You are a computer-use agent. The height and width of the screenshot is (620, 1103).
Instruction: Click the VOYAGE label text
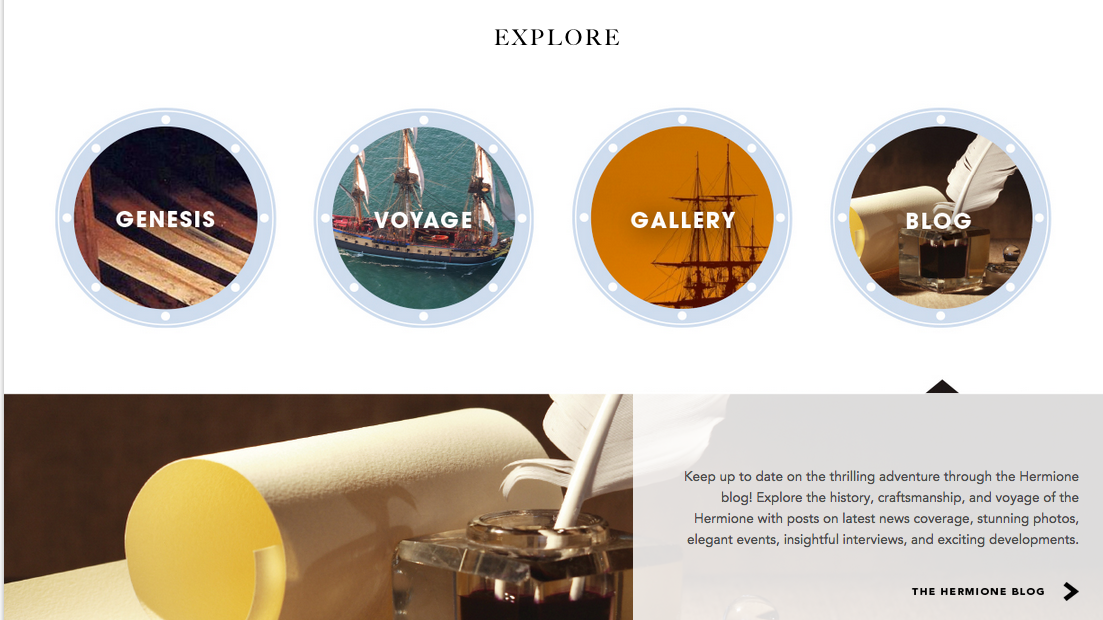click(x=423, y=220)
